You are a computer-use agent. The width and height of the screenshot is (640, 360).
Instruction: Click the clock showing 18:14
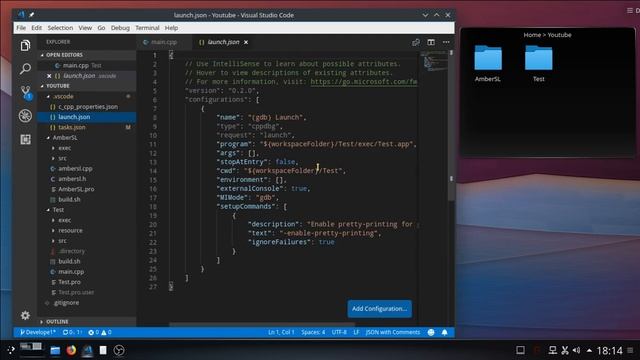609,351
